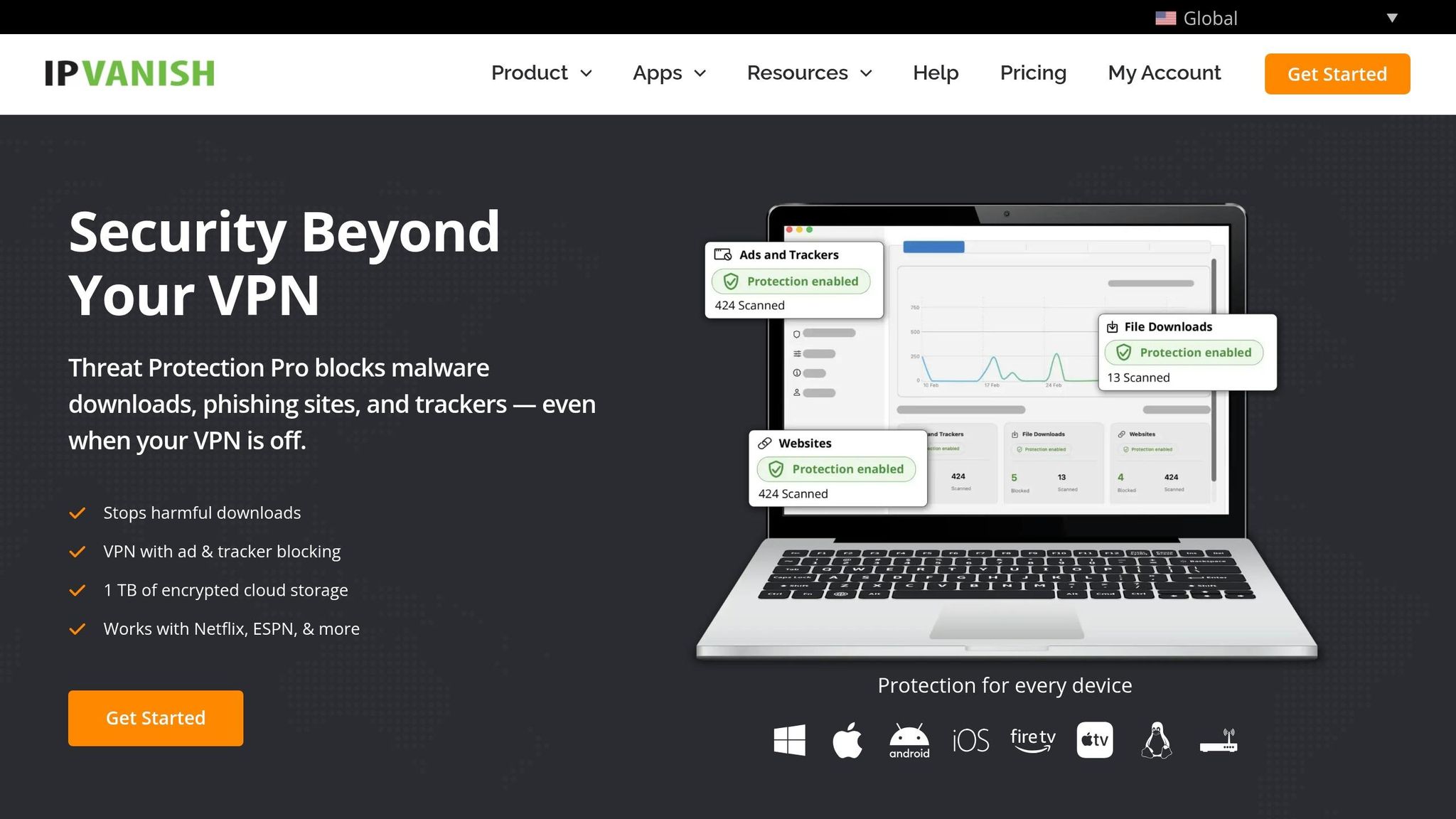Click the Windows platform icon
The height and width of the screenshot is (819, 1456).
click(789, 740)
